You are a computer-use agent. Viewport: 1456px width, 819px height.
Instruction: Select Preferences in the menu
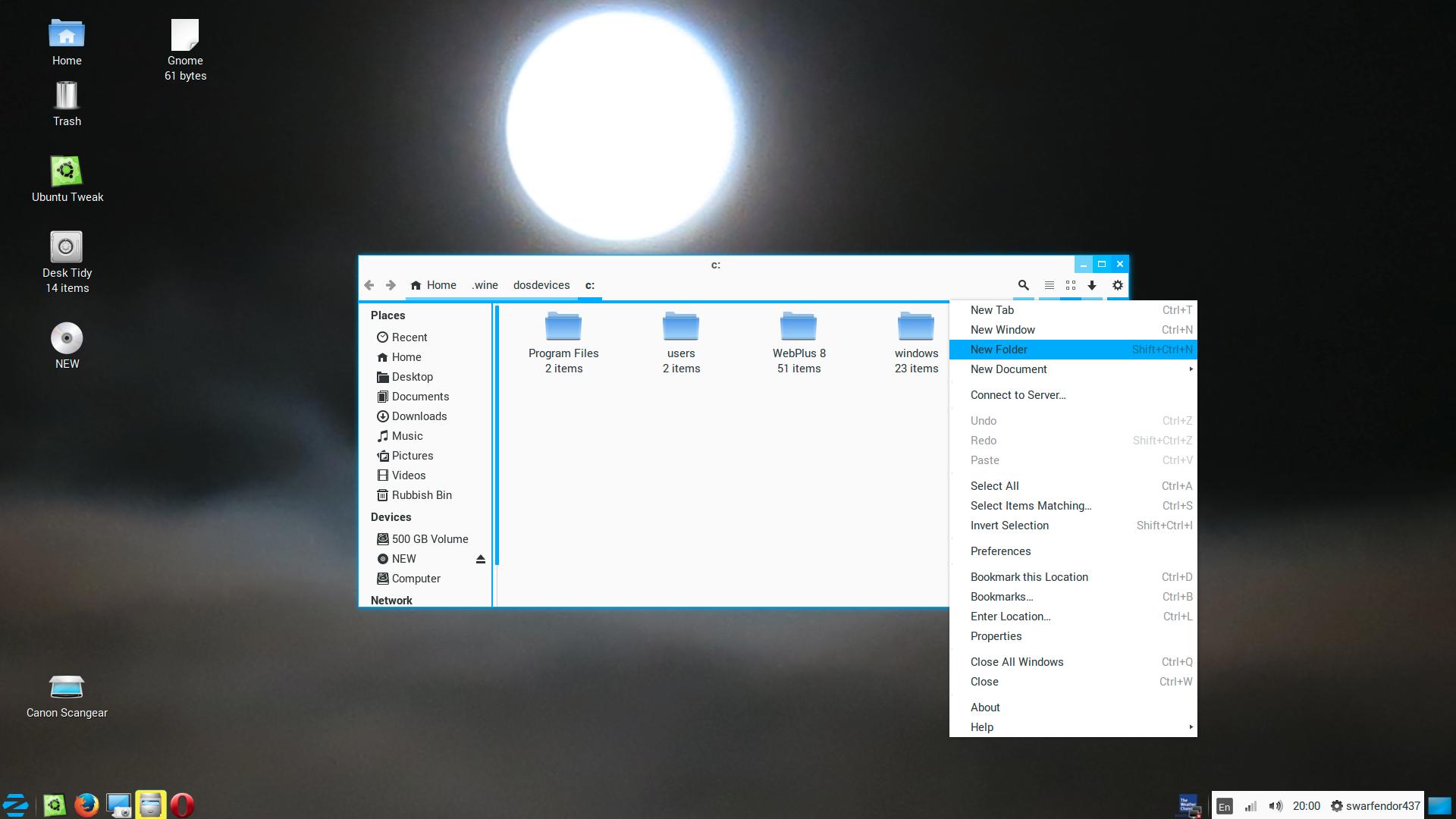click(x=1000, y=551)
